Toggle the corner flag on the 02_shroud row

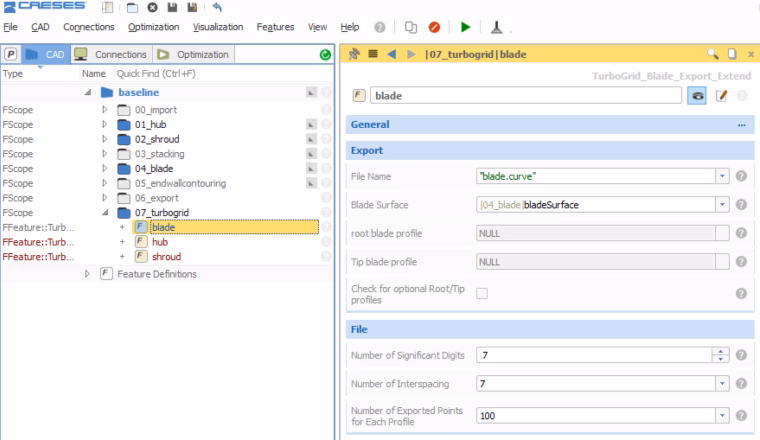point(311,139)
